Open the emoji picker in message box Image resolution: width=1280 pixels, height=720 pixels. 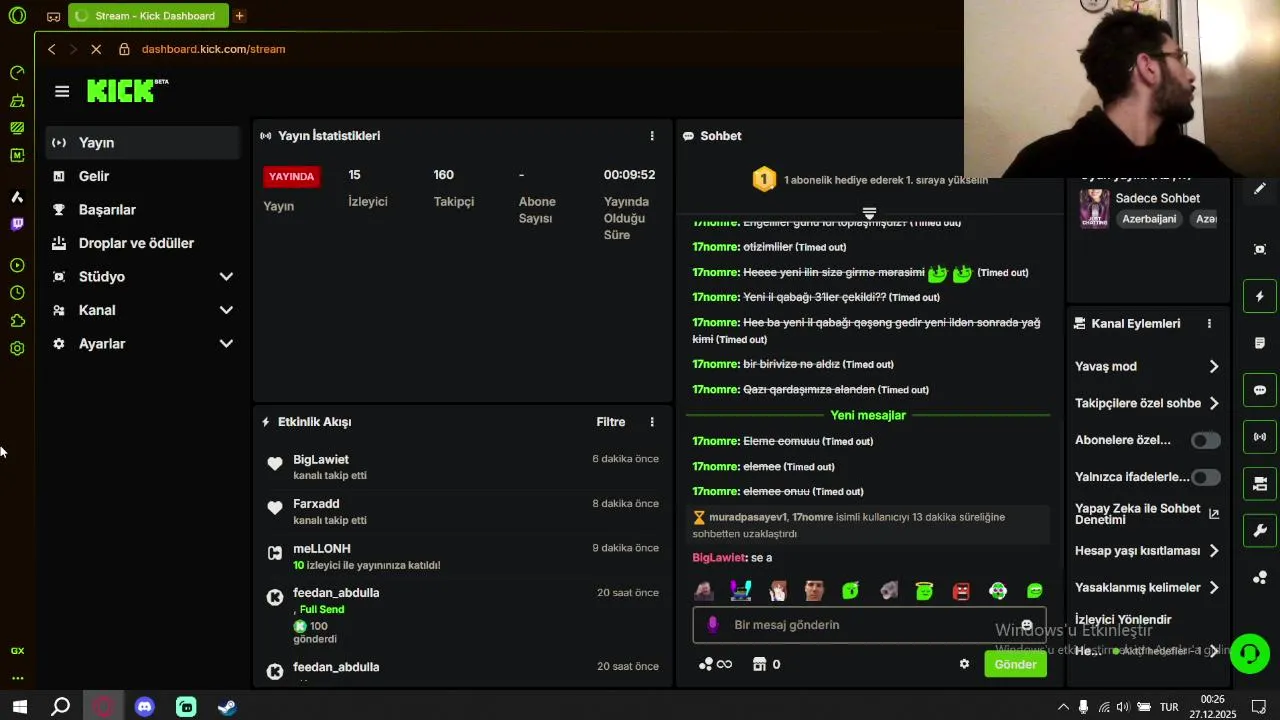pos(1026,625)
